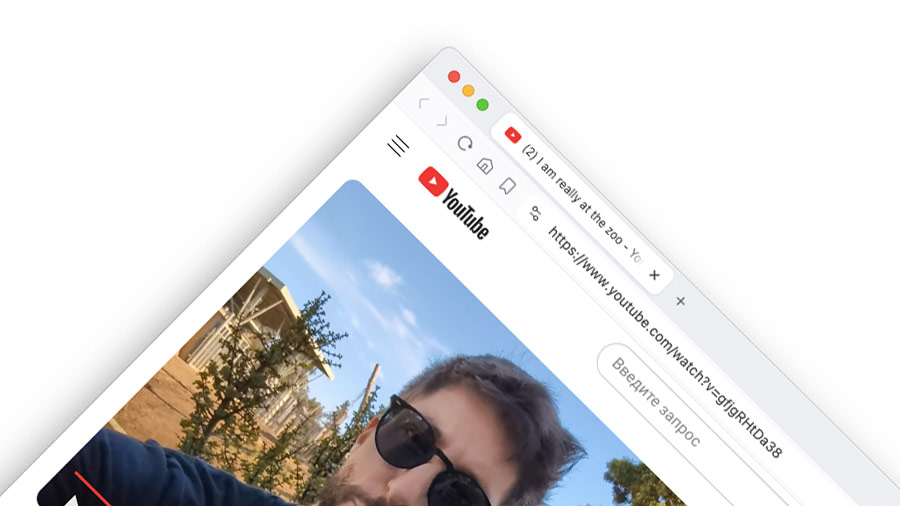Screen dimensions: 900x506
Task: Click the YouTube favicon in the tab
Action: tap(513, 135)
